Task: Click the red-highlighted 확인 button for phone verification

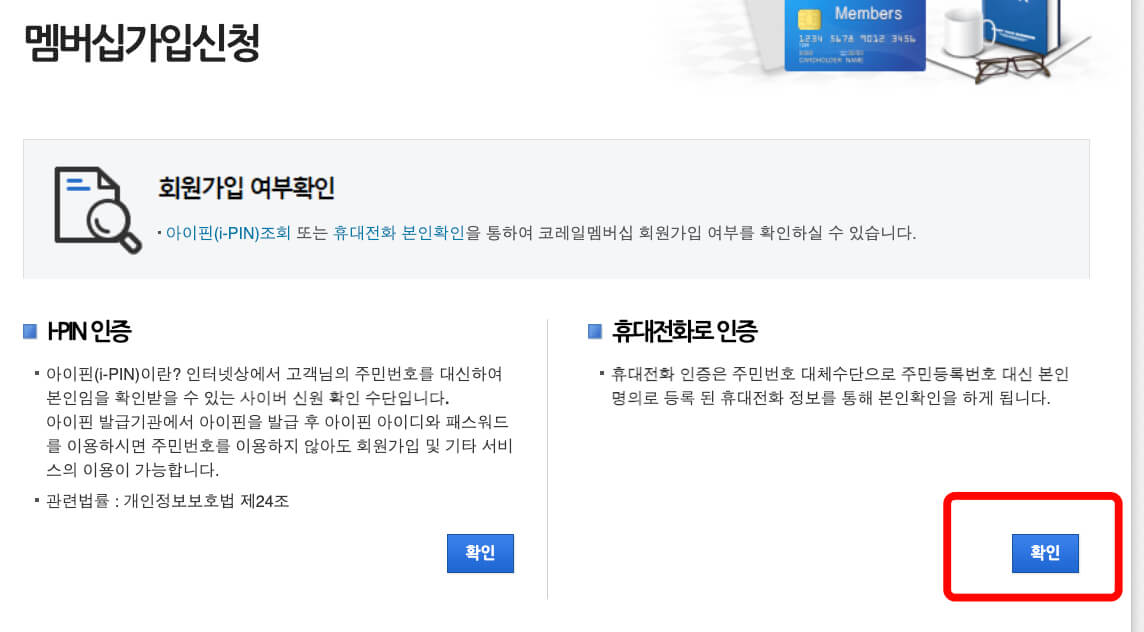Action: tap(1046, 553)
